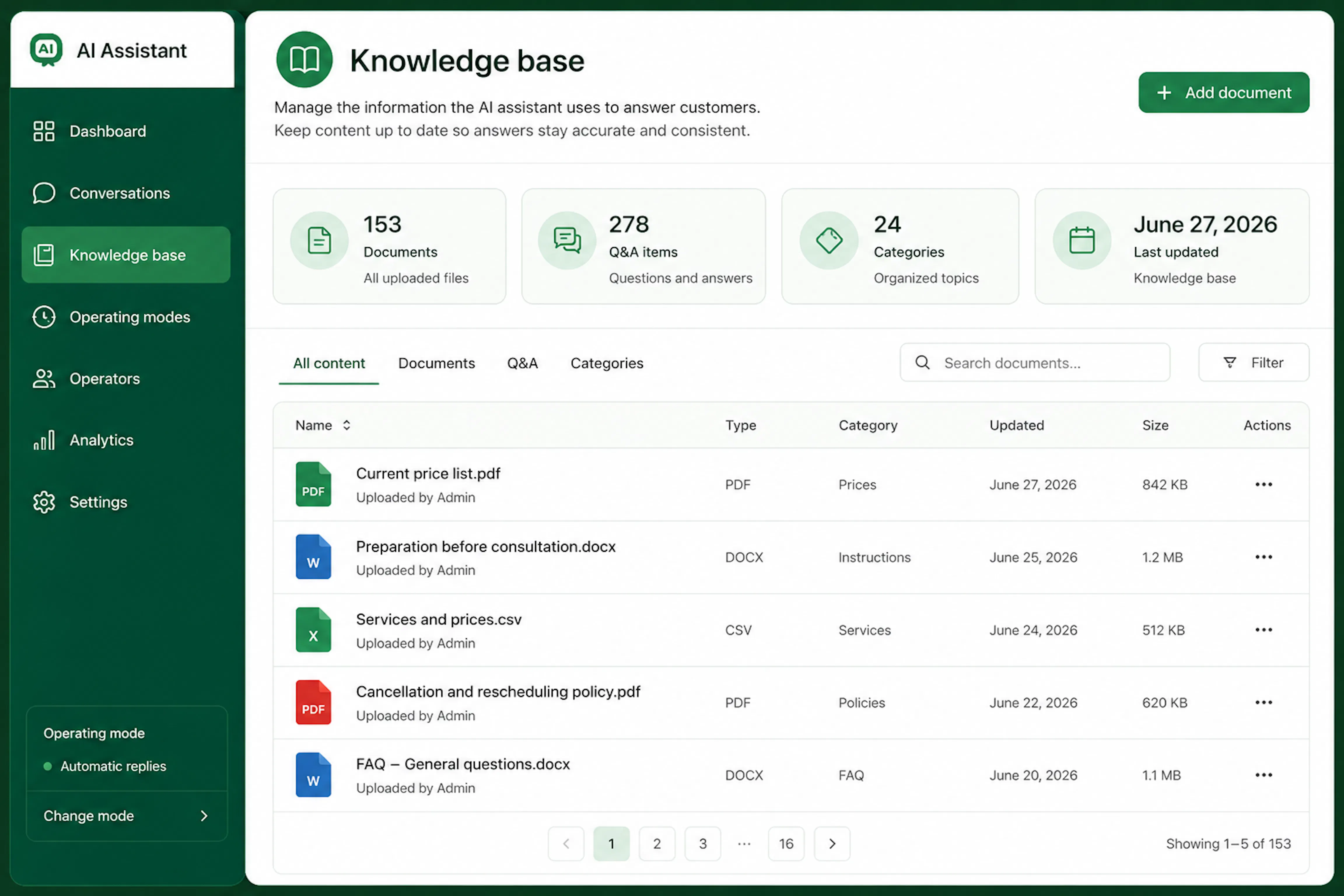The width and height of the screenshot is (1344, 896).
Task: Click the search magnifier icon
Action: [x=922, y=362]
